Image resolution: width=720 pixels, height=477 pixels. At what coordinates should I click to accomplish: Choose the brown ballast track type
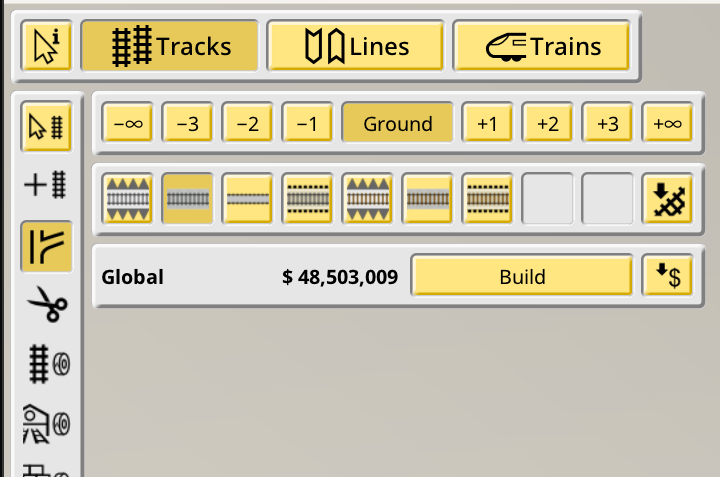point(428,199)
